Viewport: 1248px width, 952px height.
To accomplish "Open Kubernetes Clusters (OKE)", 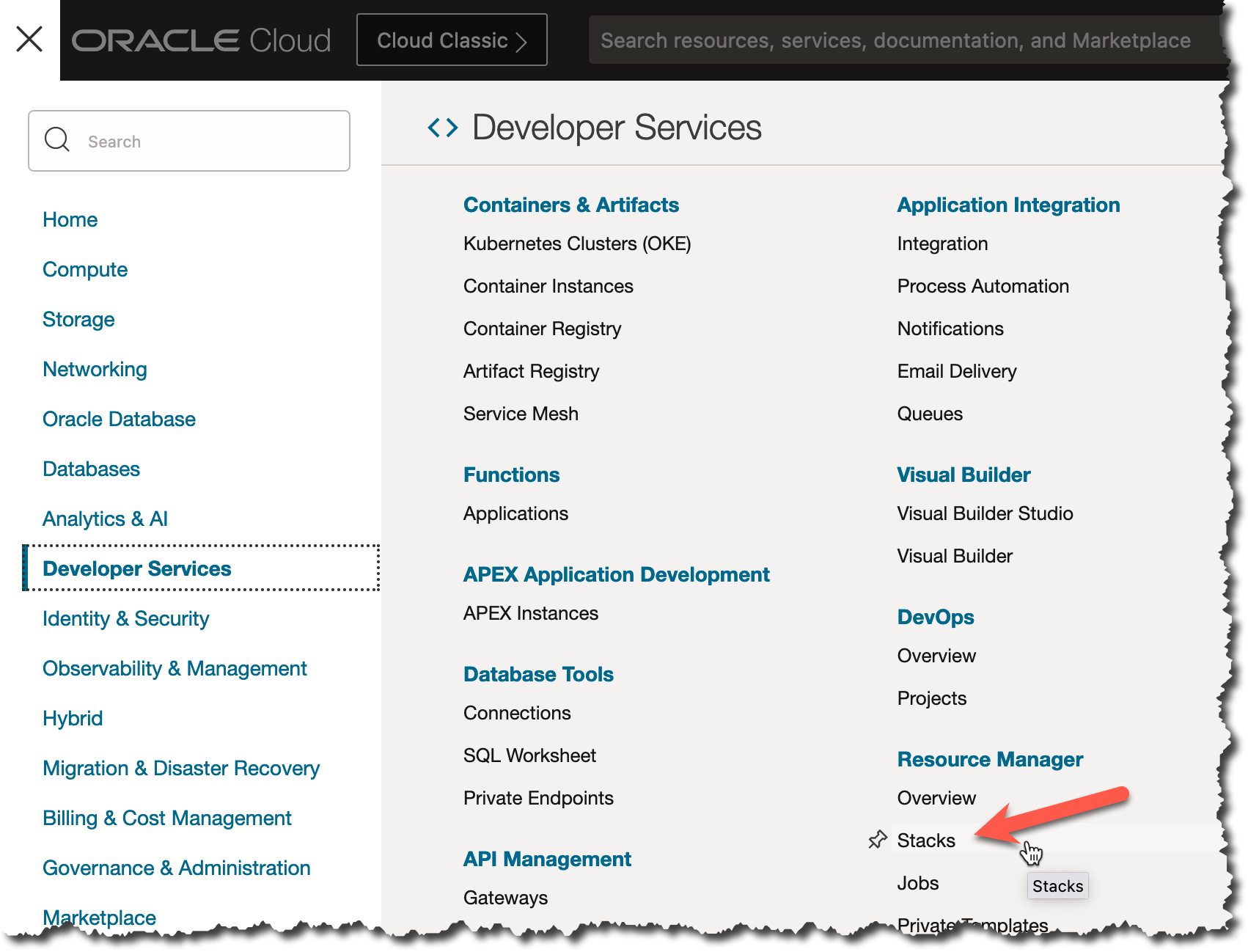I will pyautogui.click(x=577, y=244).
